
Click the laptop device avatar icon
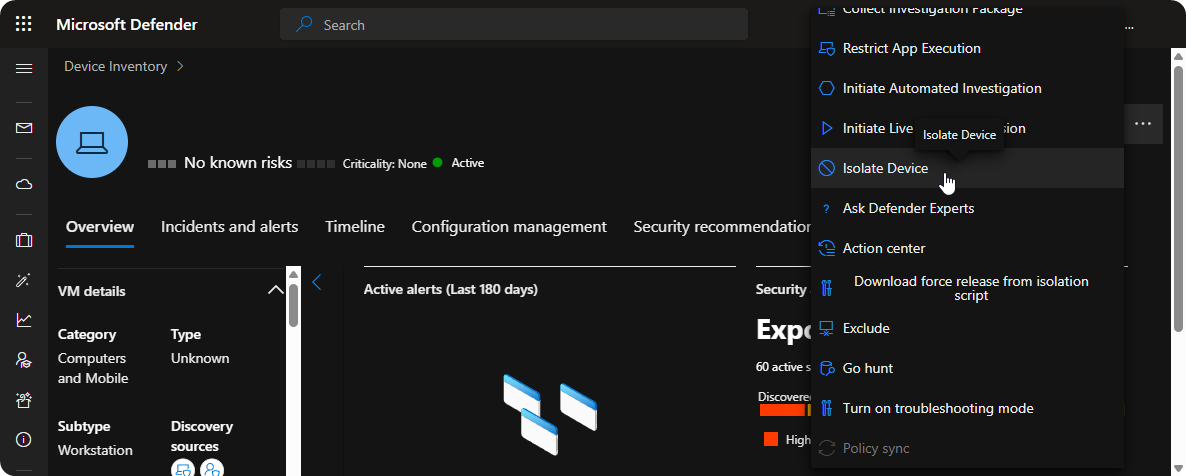92,142
